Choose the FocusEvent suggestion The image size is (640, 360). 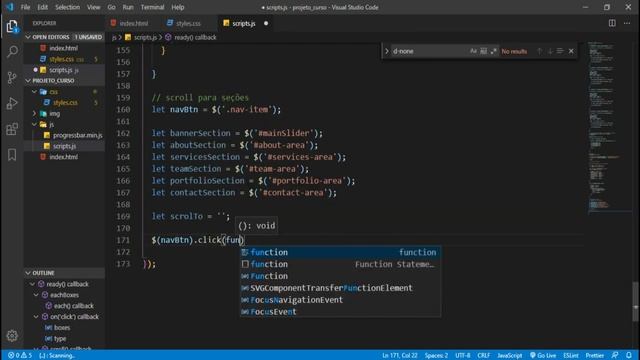click(340, 311)
